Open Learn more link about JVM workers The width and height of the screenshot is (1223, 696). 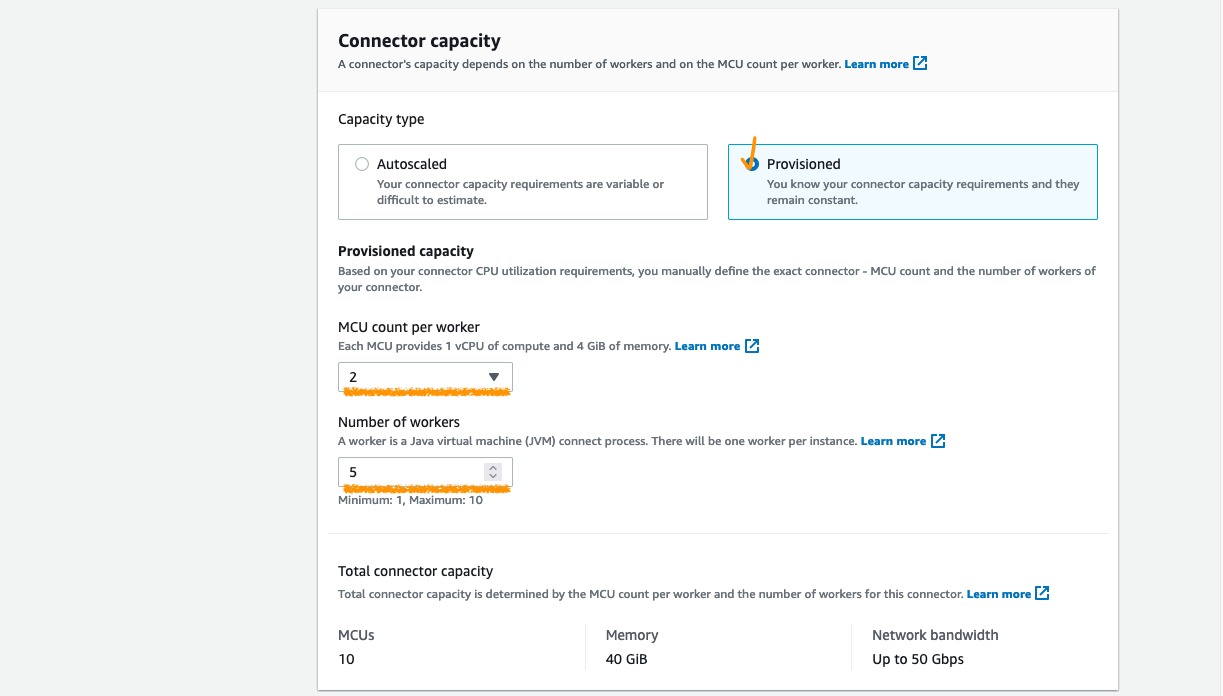893,441
